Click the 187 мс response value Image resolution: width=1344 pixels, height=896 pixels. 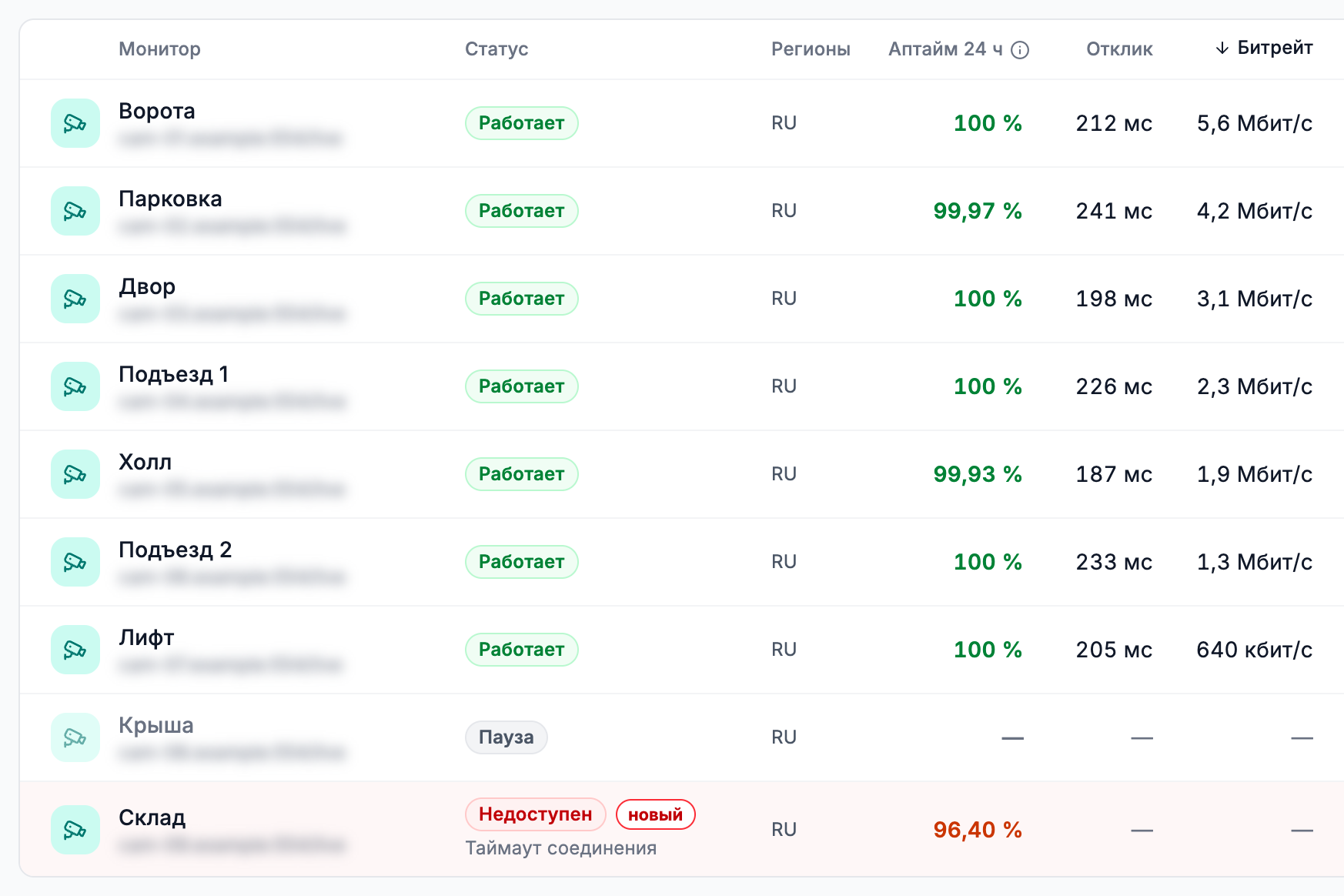click(1114, 474)
